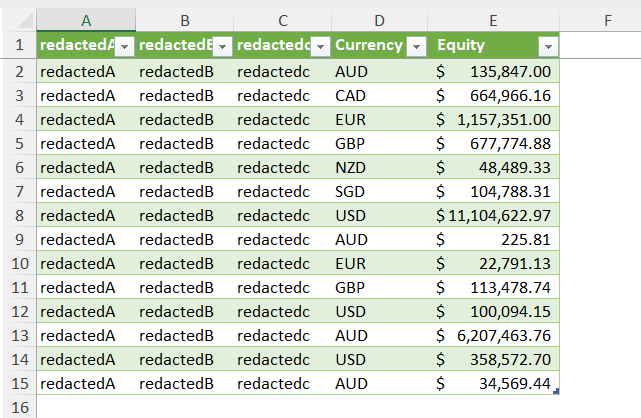Select row 8 header
This screenshot has width=641, height=418.
pyautogui.click(x=18, y=215)
